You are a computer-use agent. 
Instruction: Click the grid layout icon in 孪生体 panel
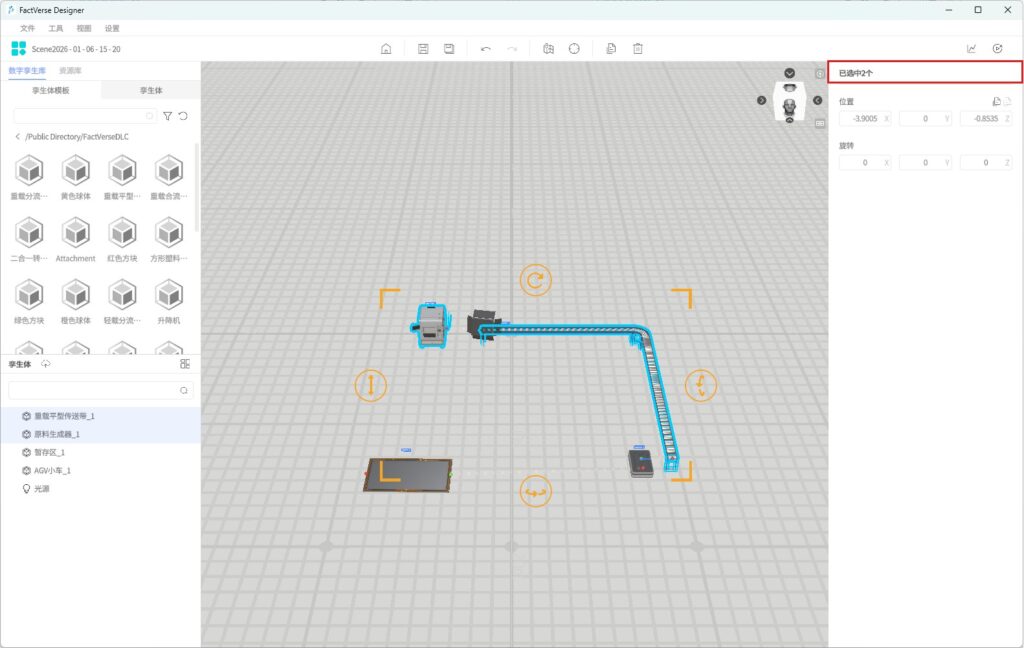click(x=185, y=364)
